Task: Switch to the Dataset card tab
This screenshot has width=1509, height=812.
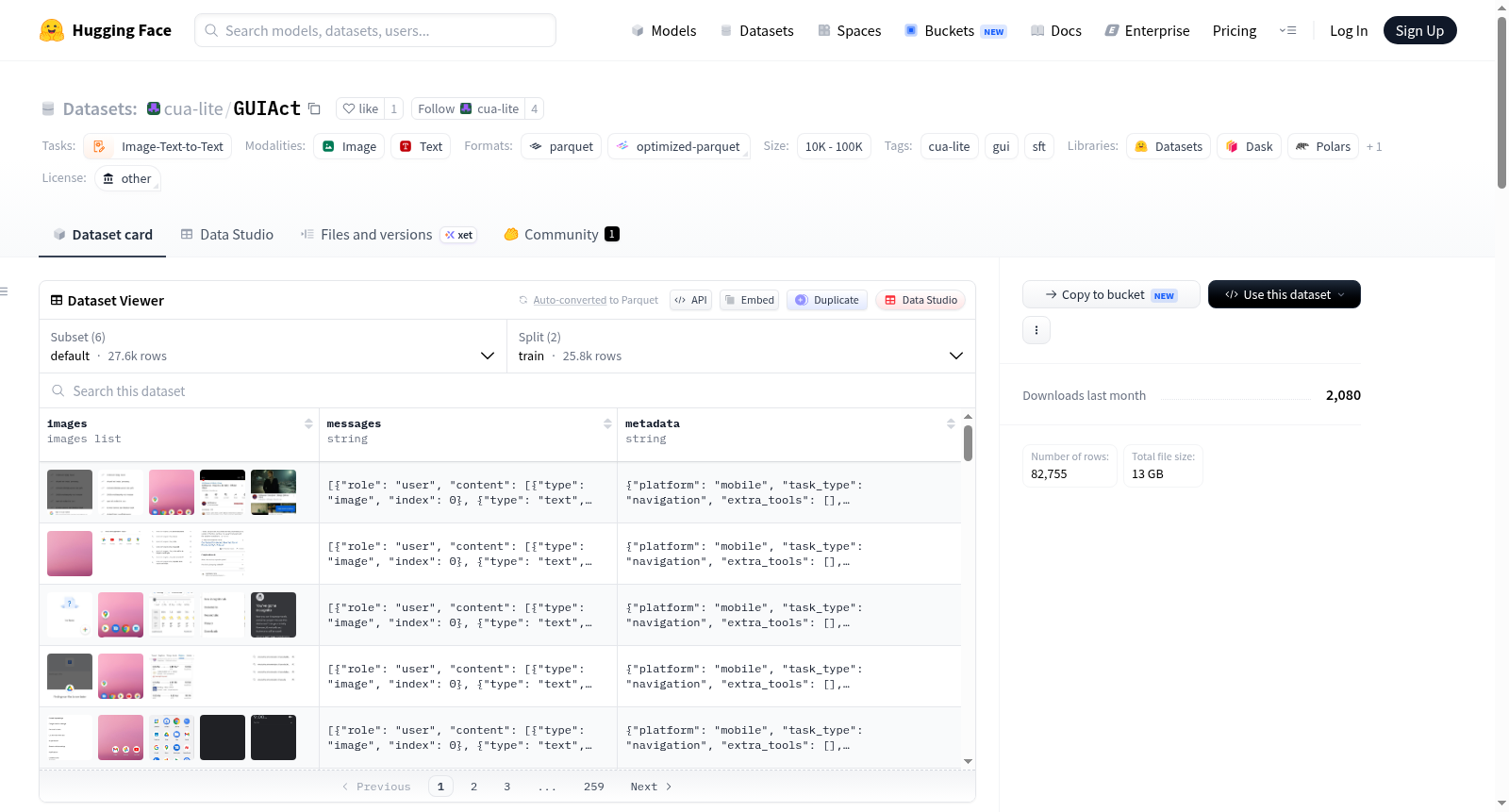Action: pyautogui.click(x=103, y=234)
